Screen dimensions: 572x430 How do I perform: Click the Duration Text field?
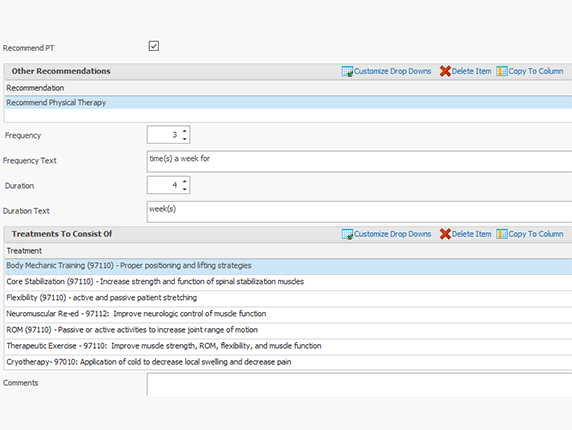pyautogui.click(x=359, y=212)
